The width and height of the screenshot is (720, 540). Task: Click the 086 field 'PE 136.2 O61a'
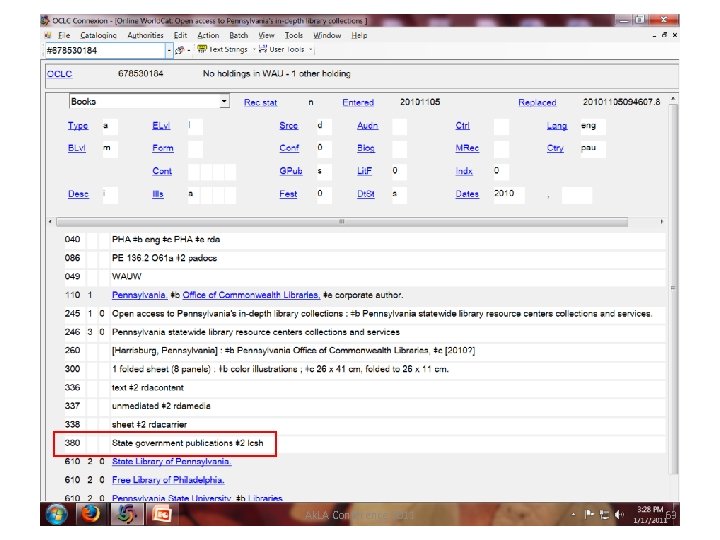tap(143, 258)
